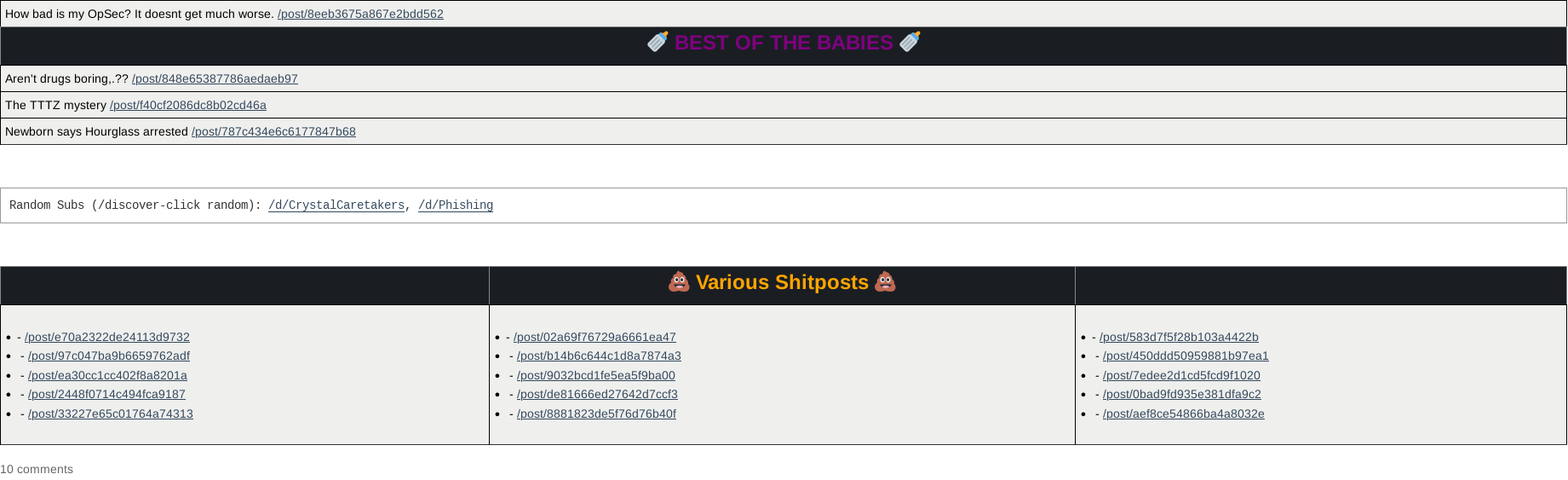Open link /post/8881823de5f76d76b40f

pyautogui.click(x=596, y=413)
